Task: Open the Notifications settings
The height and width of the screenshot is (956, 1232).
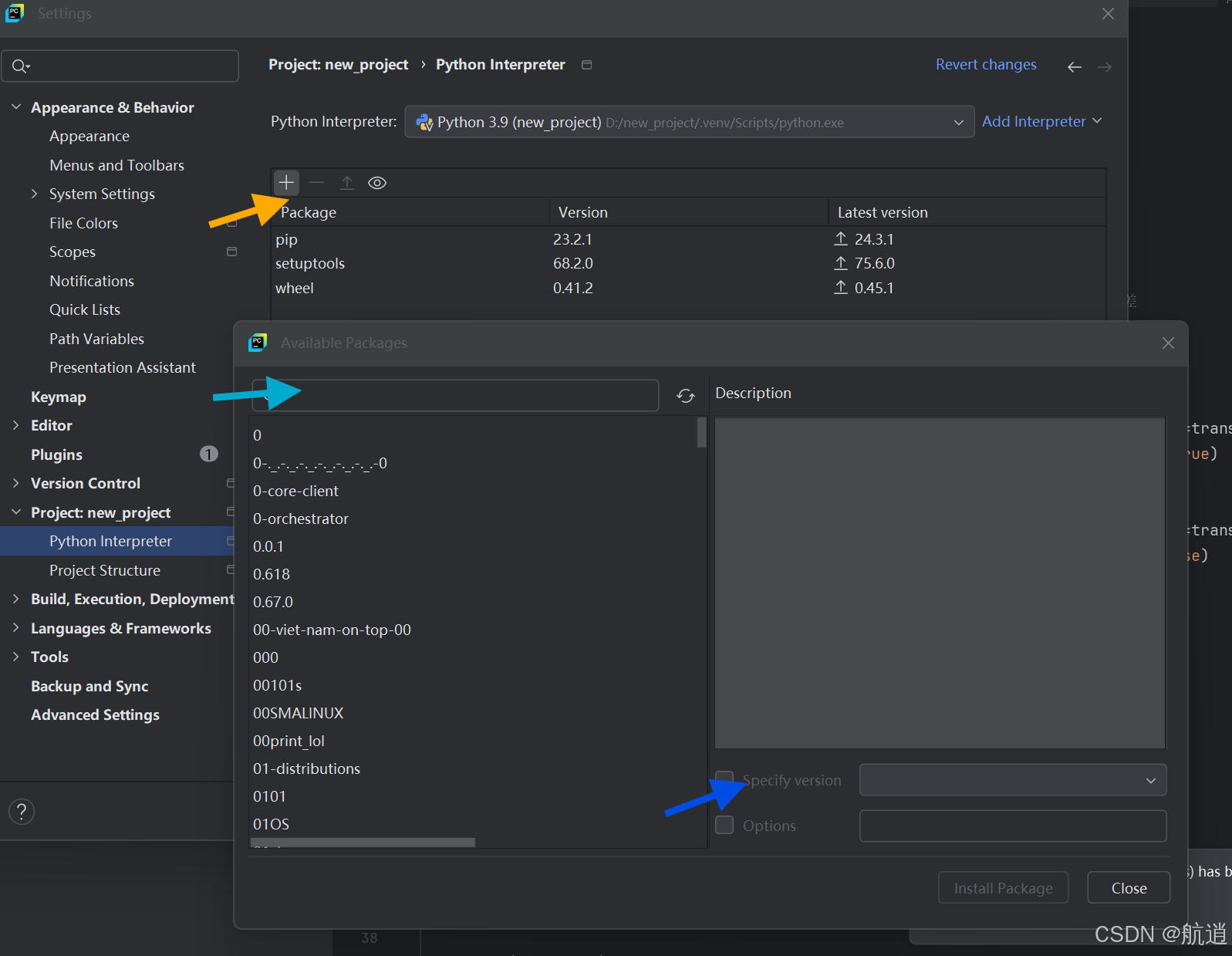Action: click(92, 281)
